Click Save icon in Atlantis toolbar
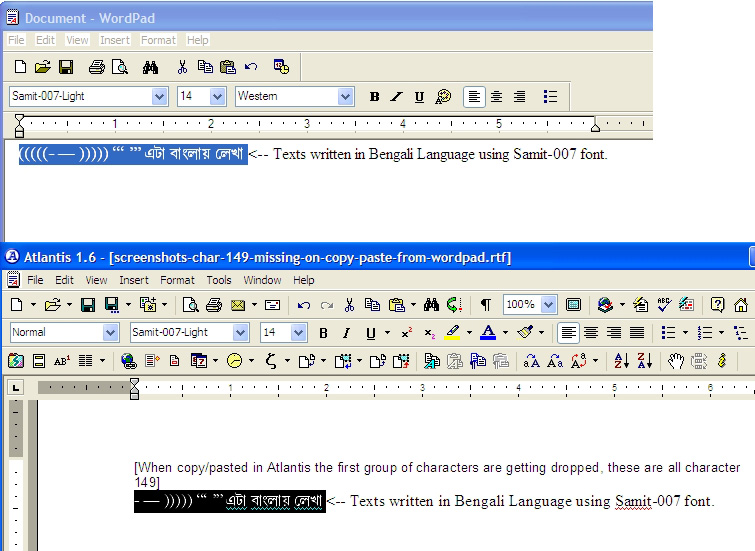Image resolution: width=755 pixels, height=551 pixels. (88, 304)
